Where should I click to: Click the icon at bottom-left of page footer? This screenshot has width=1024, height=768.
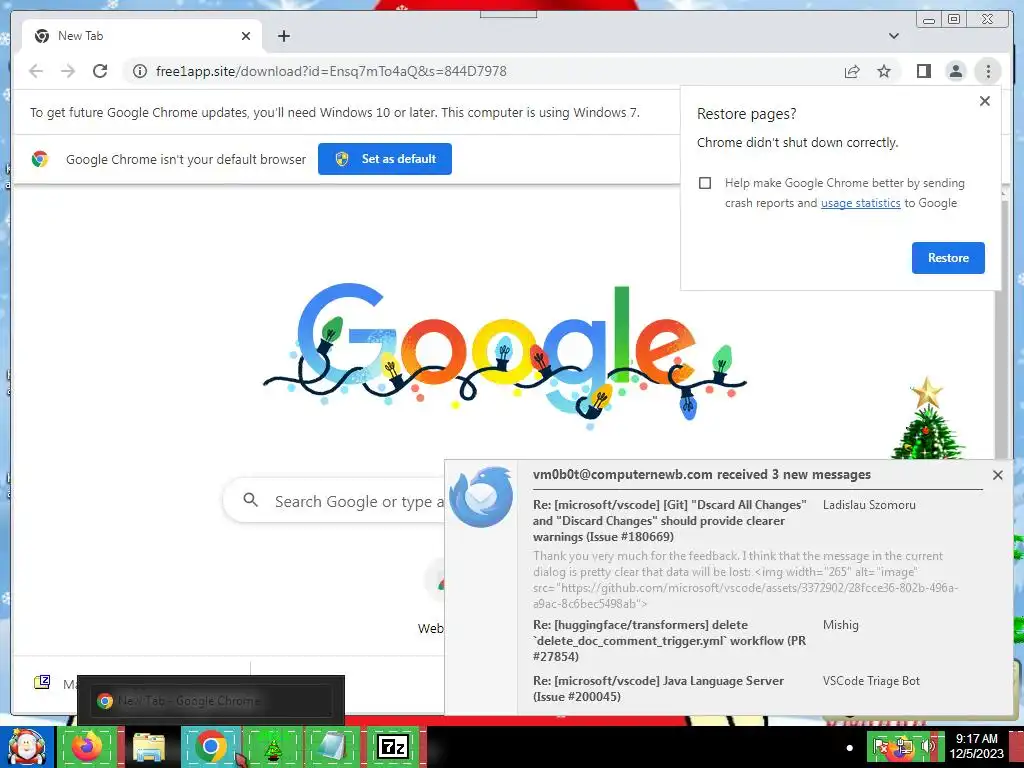pos(42,682)
